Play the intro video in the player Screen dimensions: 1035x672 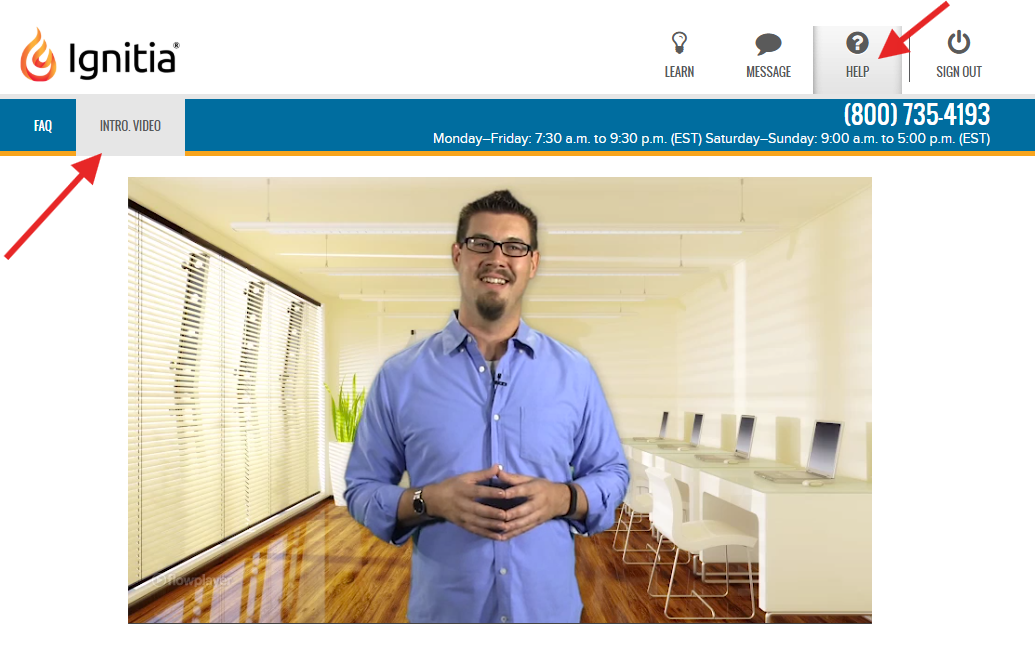(500, 400)
